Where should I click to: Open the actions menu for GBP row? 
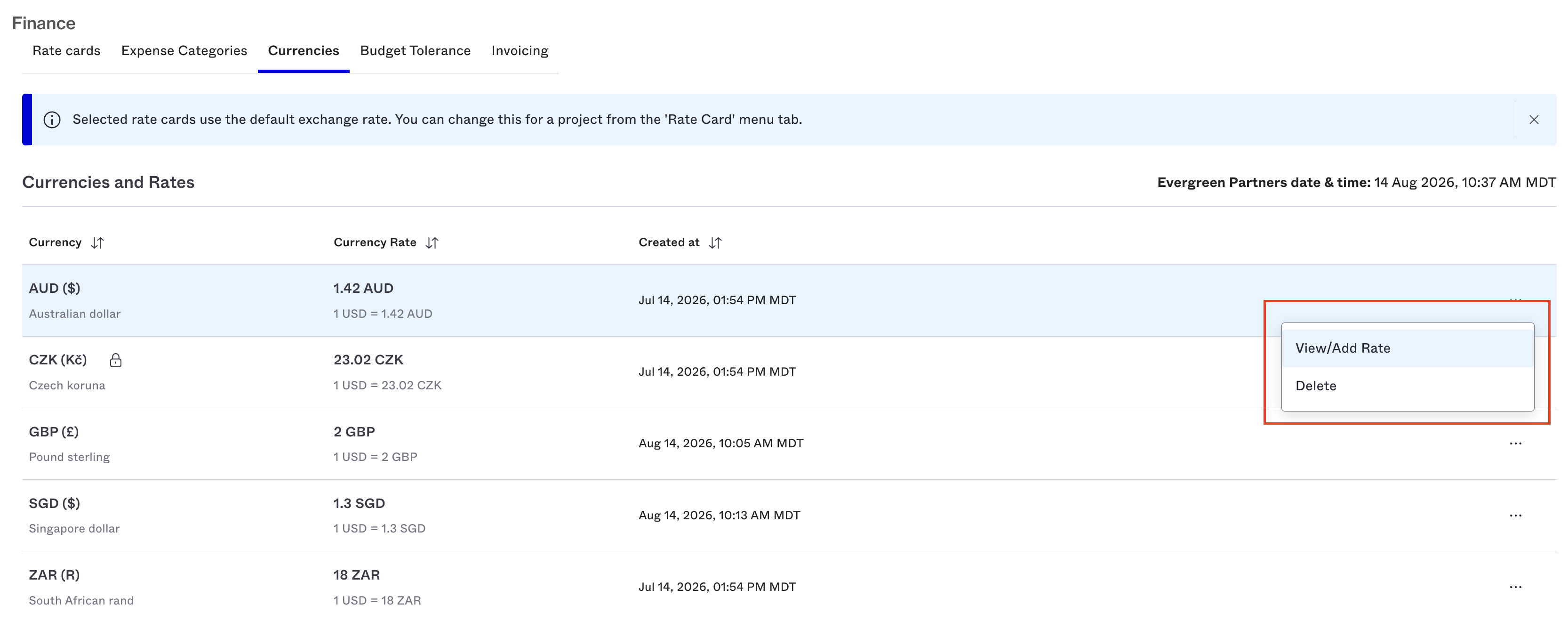(1515, 444)
